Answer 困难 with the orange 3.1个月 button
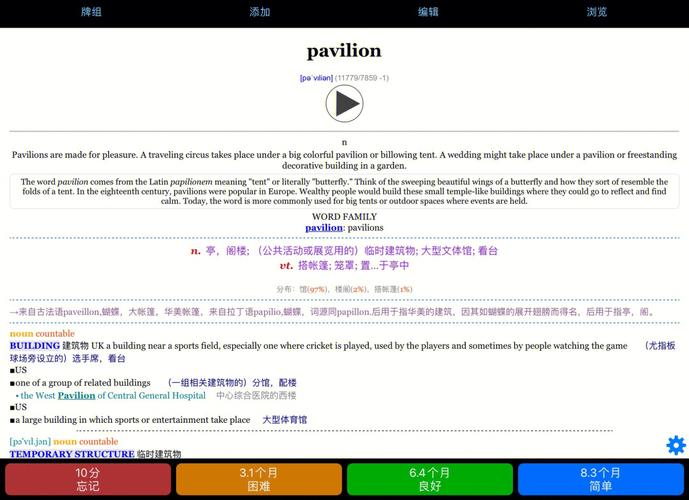689x500 pixels. [x=259, y=479]
